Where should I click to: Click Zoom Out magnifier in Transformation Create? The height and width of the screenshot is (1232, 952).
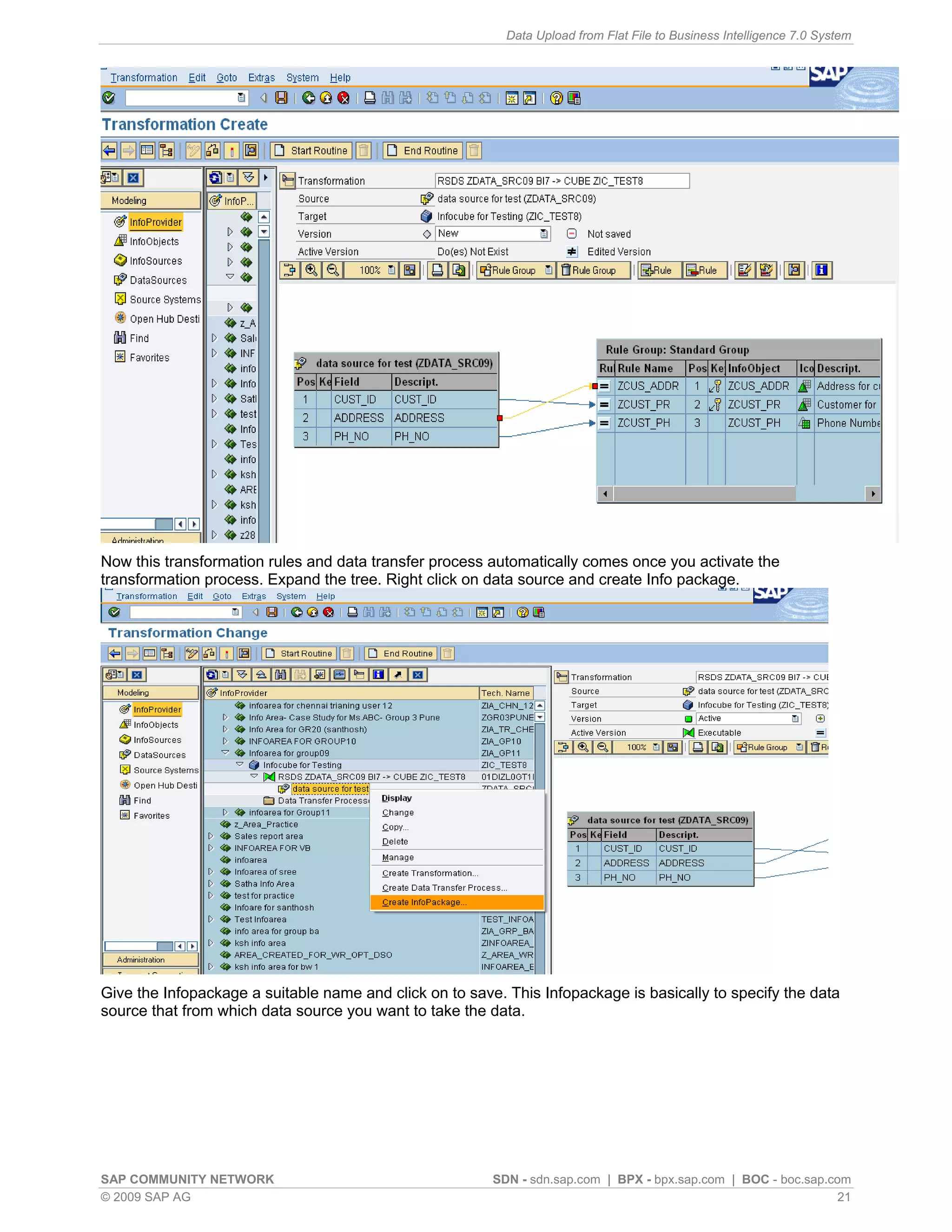(333, 270)
